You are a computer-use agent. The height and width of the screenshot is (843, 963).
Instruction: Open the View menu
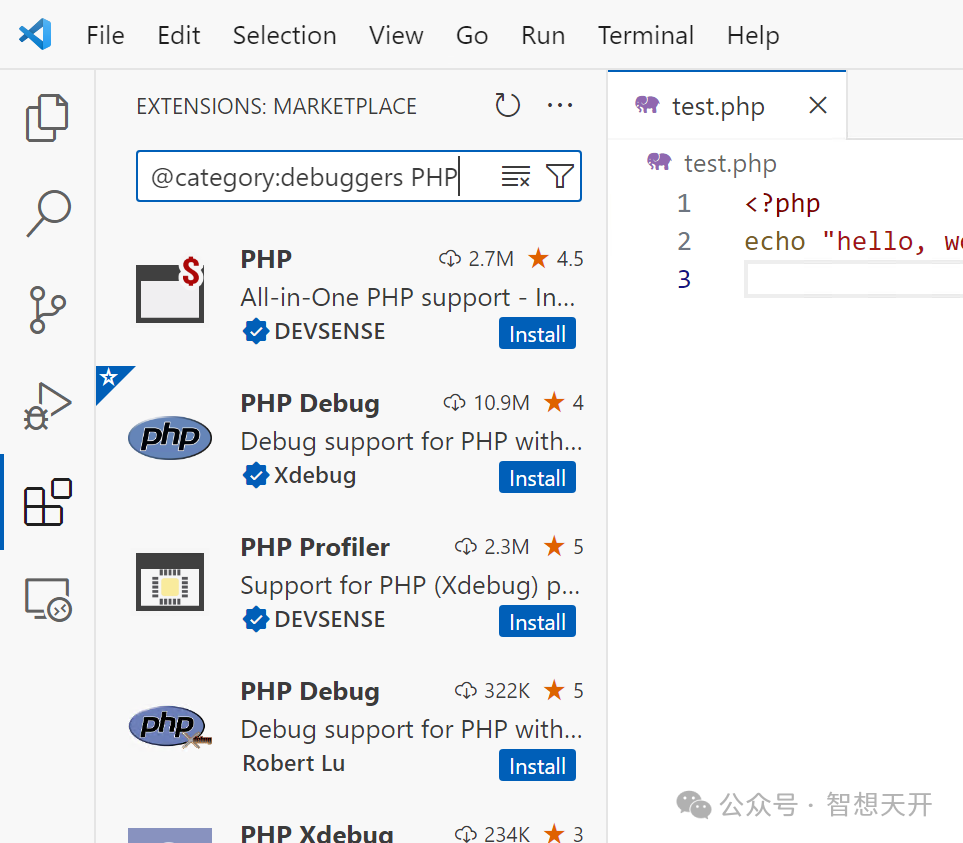point(396,36)
